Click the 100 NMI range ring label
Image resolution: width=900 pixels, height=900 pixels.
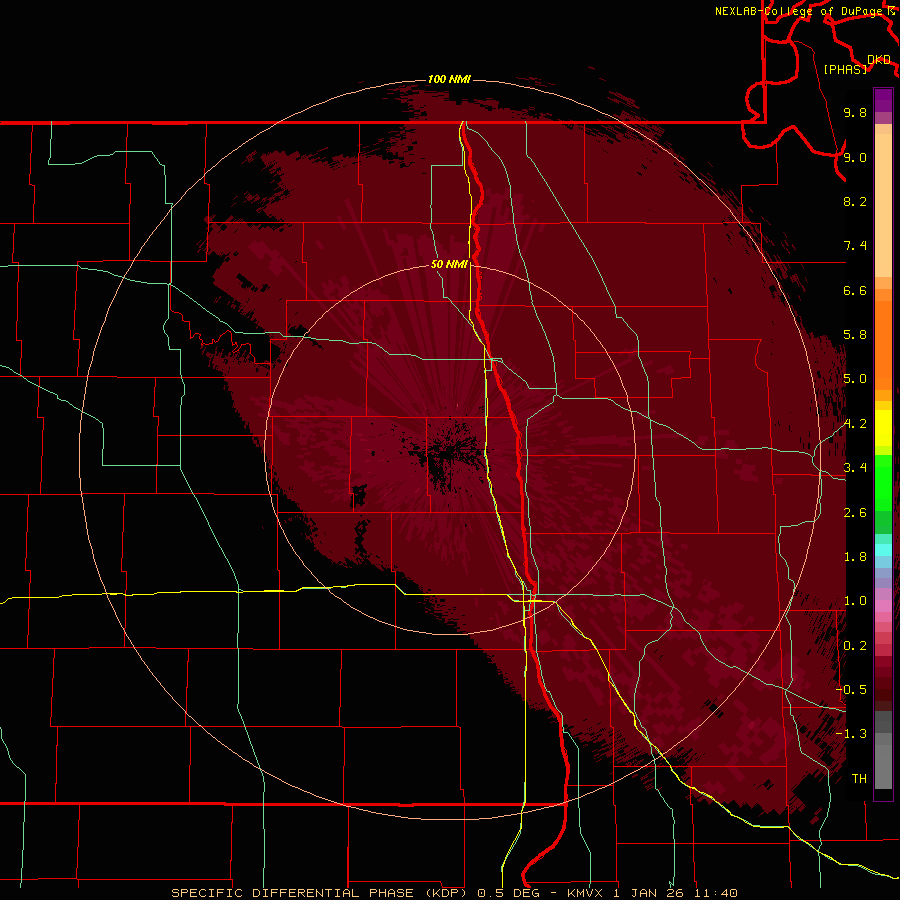(x=449, y=79)
